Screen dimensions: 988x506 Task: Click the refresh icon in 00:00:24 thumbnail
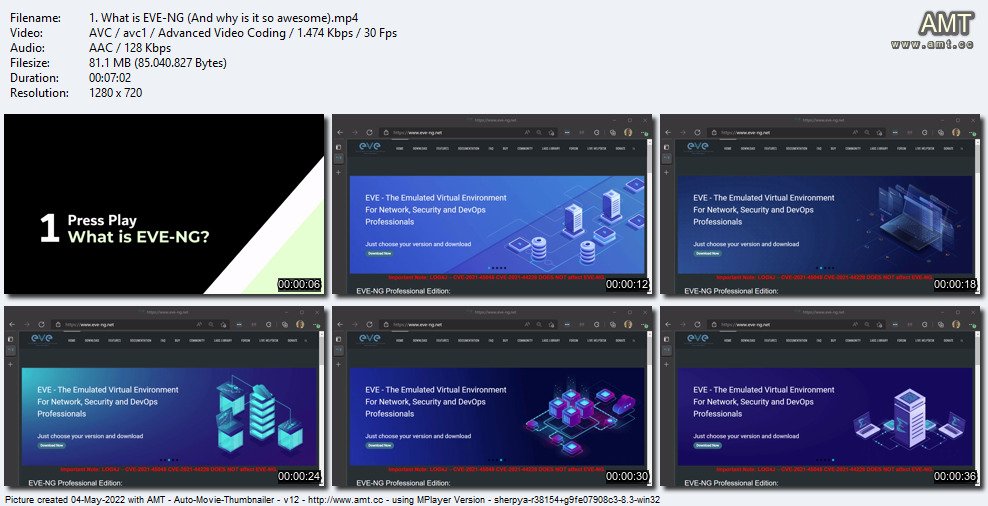click(41, 325)
